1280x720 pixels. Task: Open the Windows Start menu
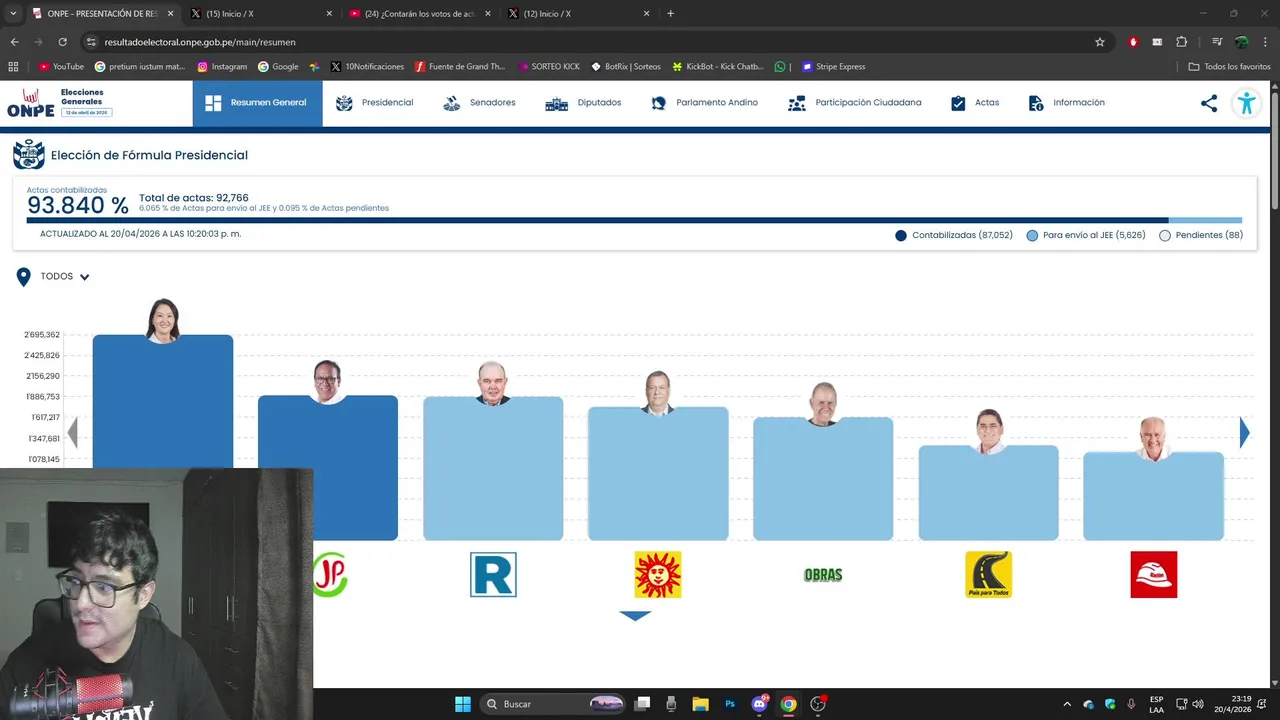(462, 704)
